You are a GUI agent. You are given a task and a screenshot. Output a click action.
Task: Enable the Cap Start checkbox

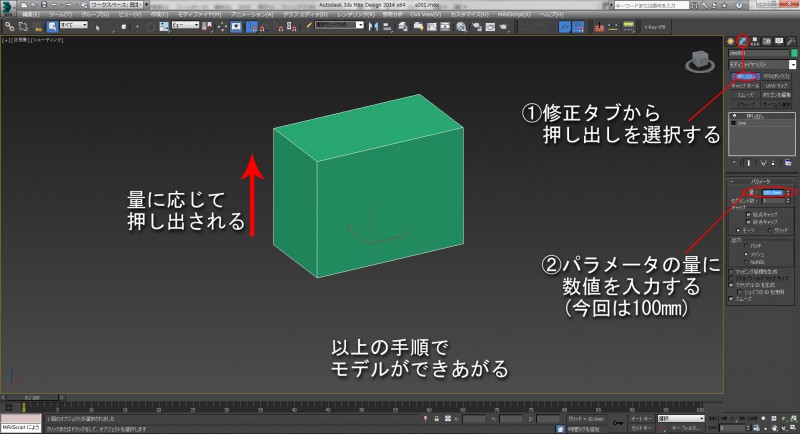tap(746, 213)
